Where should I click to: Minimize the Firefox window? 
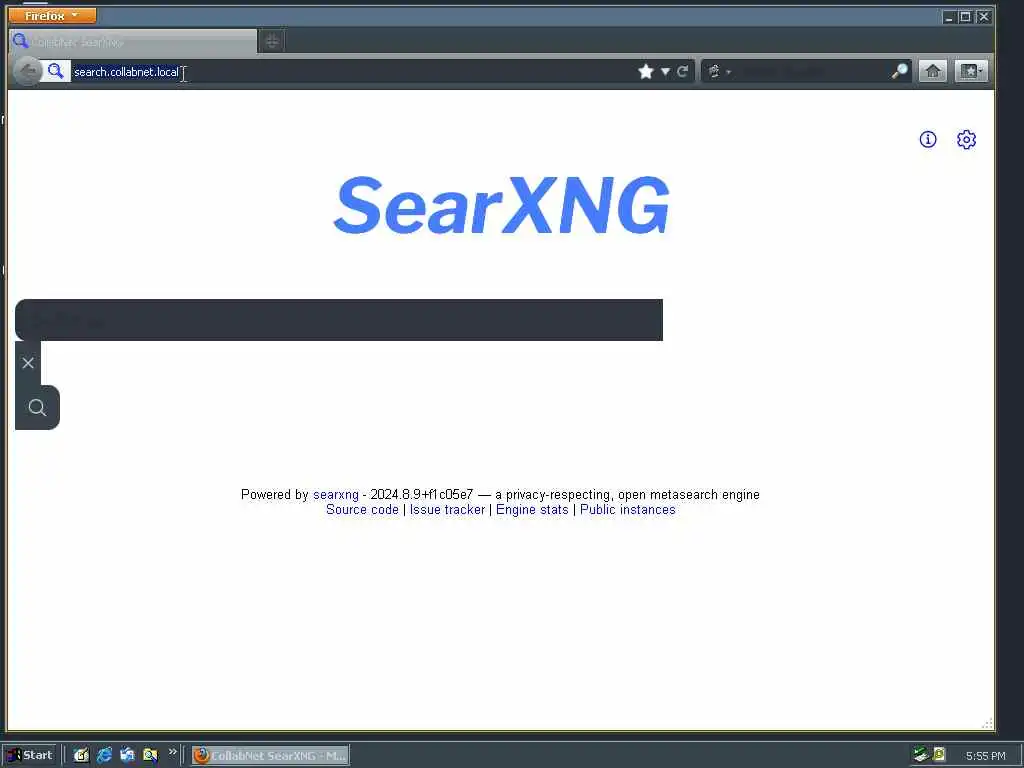click(949, 17)
